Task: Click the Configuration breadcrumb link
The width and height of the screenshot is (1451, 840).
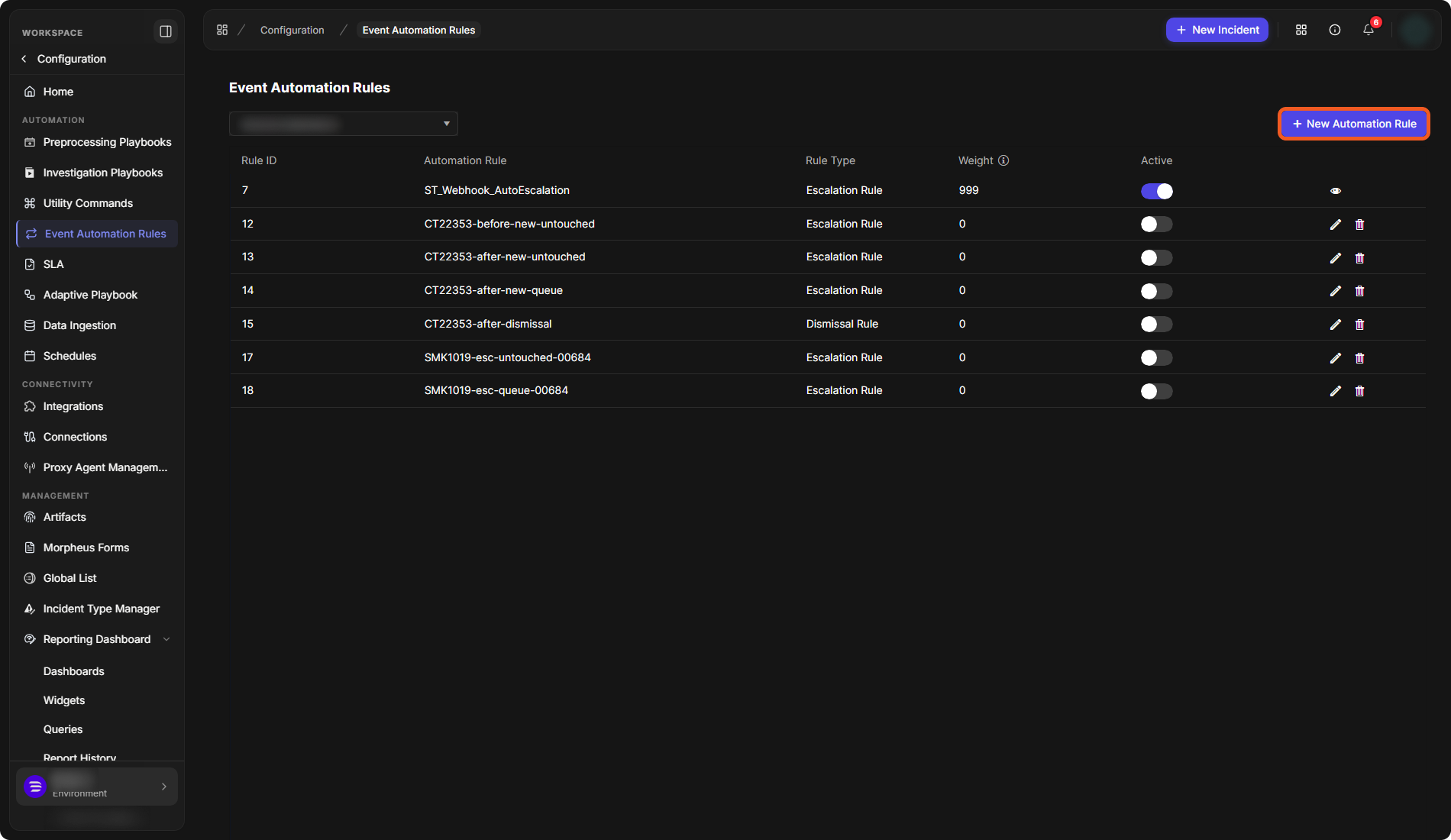Action: pos(292,30)
